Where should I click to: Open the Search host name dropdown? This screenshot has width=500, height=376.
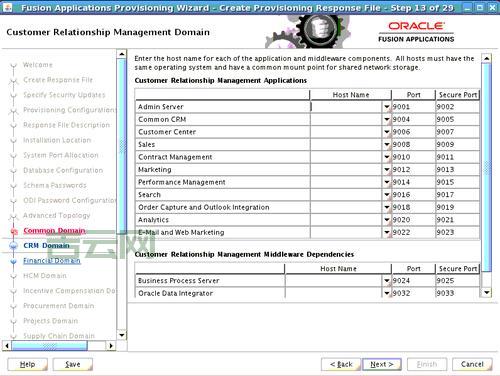tap(386, 195)
